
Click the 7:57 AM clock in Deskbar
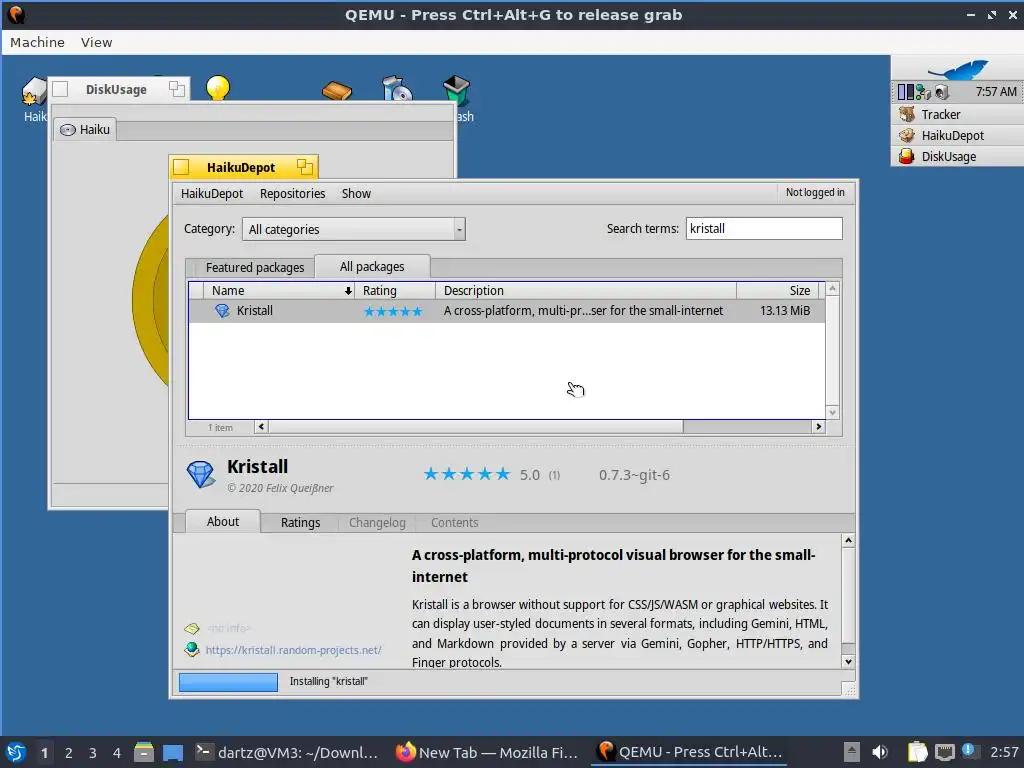pyautogui.click(x=996, y=92)
